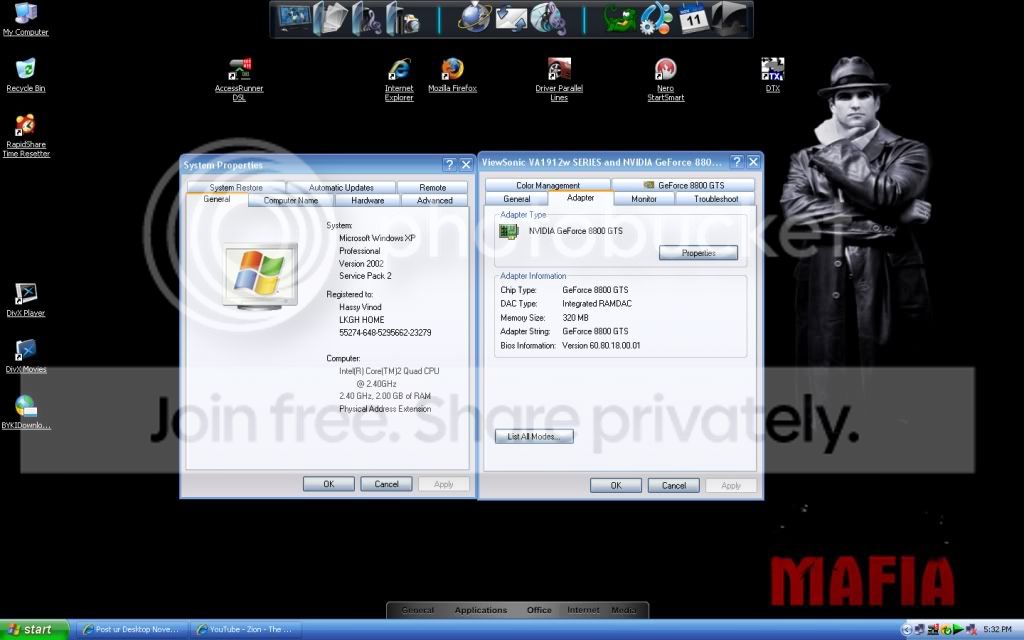Open the Windows start menu

[34, 630]
